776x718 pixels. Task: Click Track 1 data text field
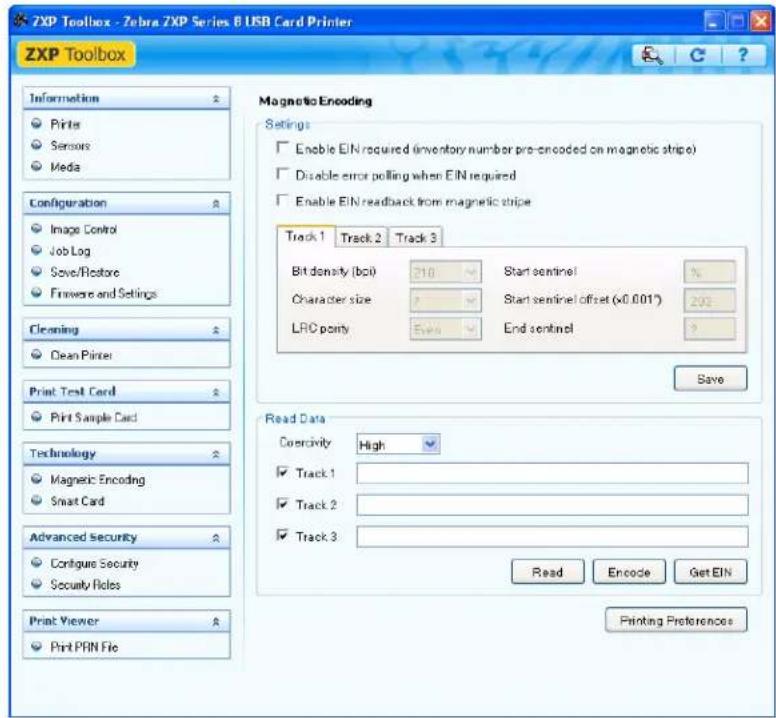coord(552,474)
